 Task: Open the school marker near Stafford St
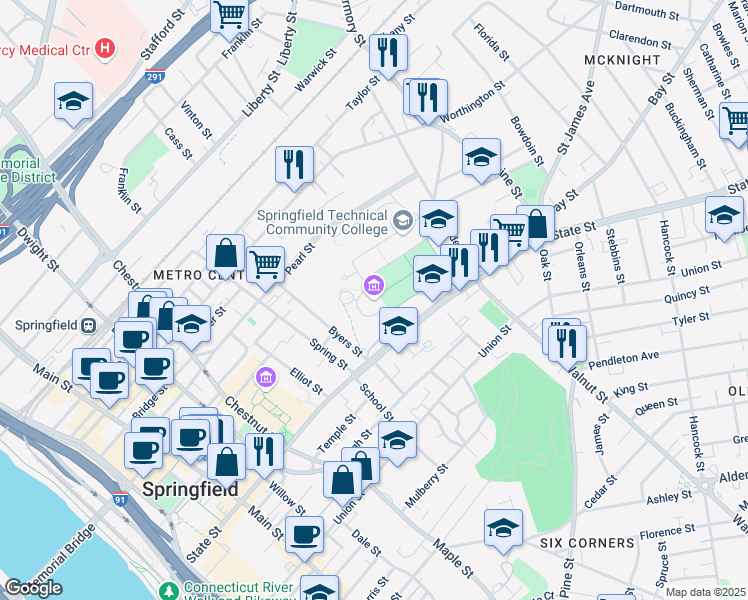(73, 101)
